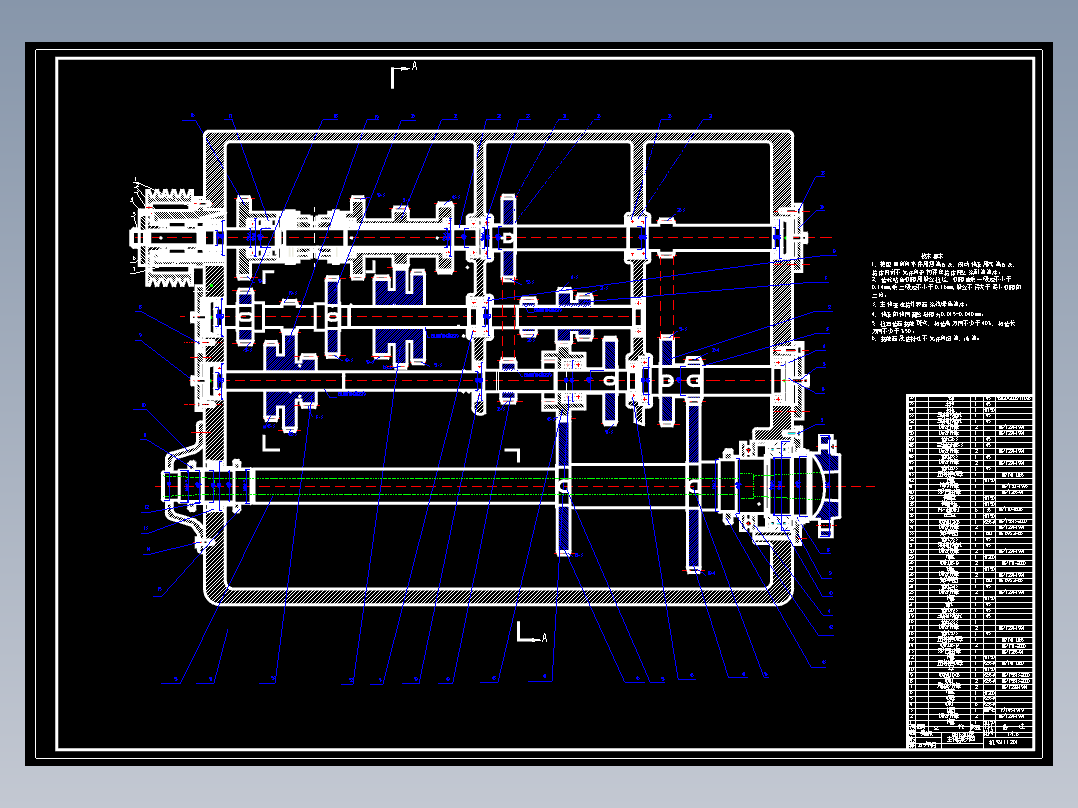This screenshot has width=1078, height=808.
Task: Select the thin blue gear on top shaft
Action: click(x=508, y=238)
